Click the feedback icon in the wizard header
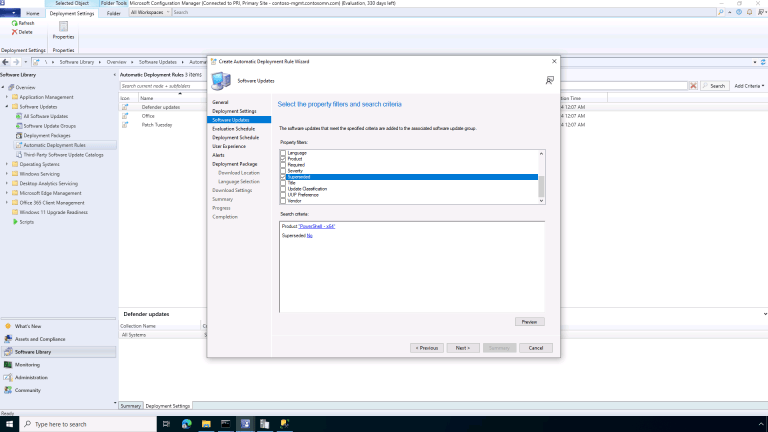The image size is (768, 432). (550, 80)
